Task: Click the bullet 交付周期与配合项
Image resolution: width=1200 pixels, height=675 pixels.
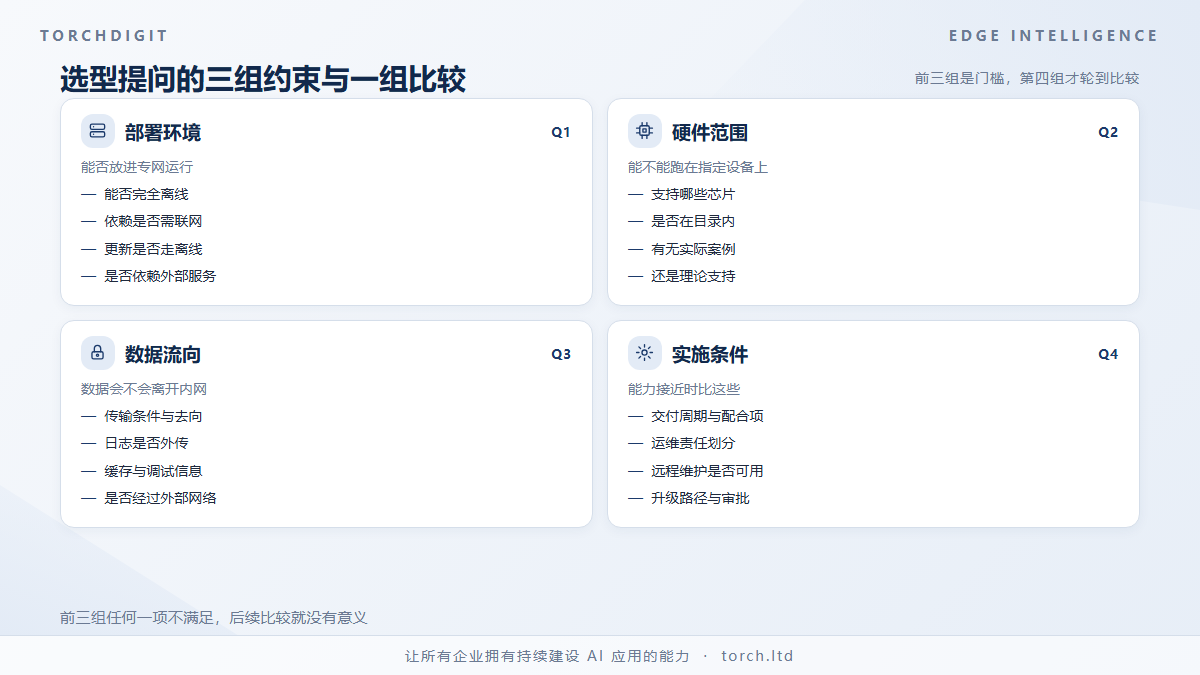Action: (707, 416)
